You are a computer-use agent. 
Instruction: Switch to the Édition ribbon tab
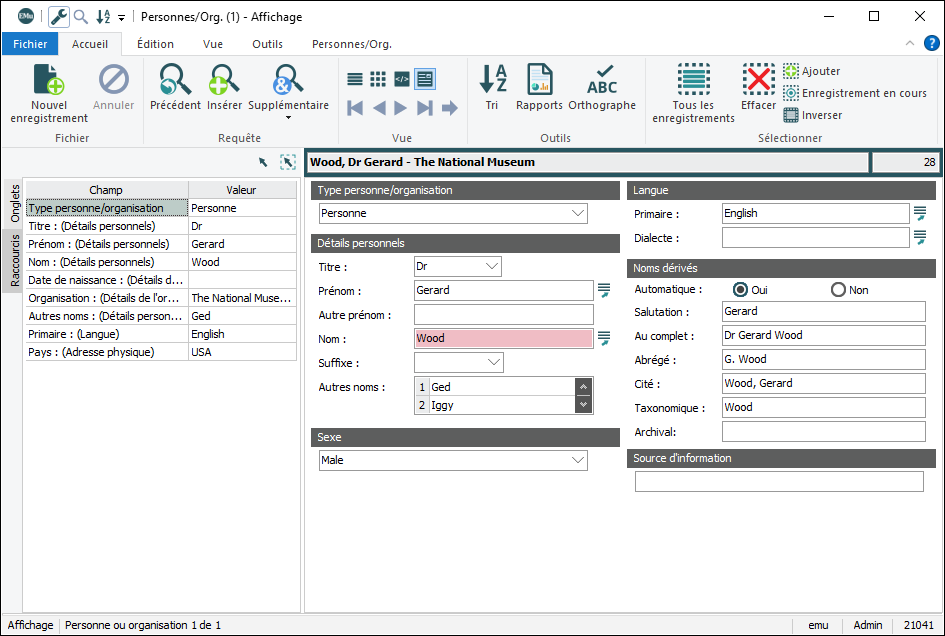[x=155, y=44]
